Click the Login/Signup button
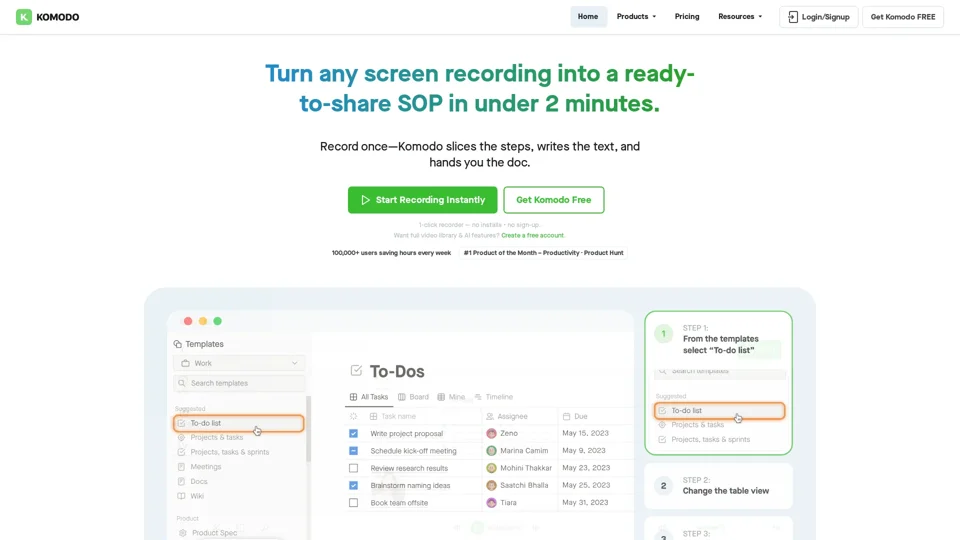This screenshot has width=960, height=540. pyautogui.click(x=819, y=17)
